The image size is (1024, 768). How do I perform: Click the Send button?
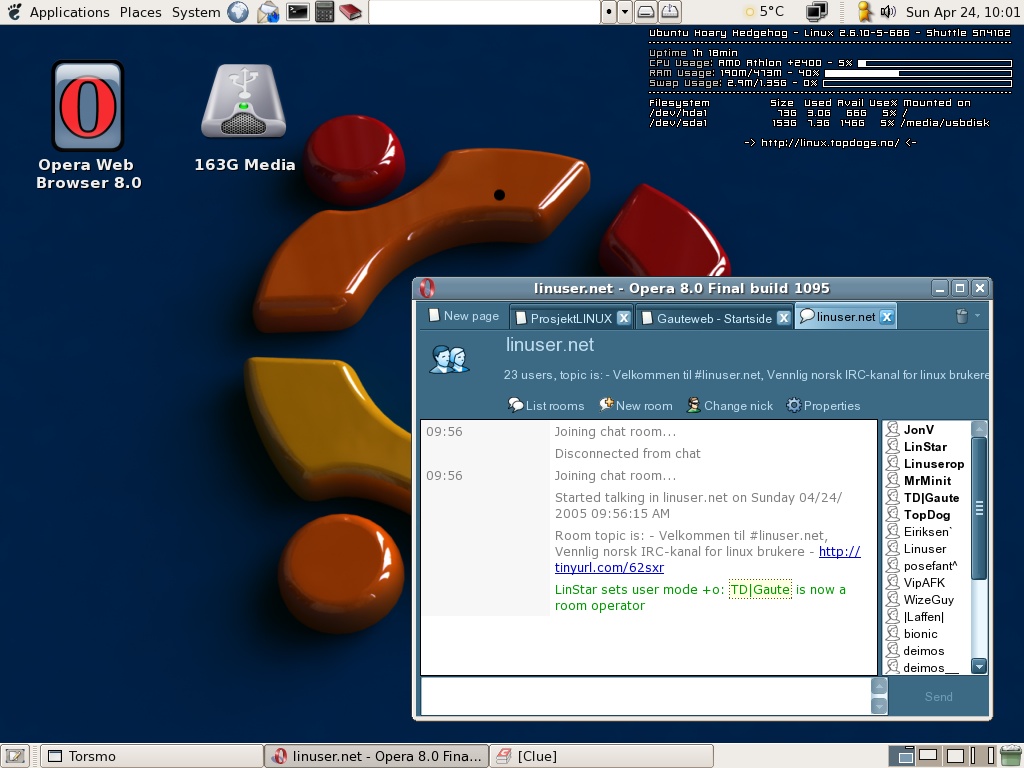[938, 697]
